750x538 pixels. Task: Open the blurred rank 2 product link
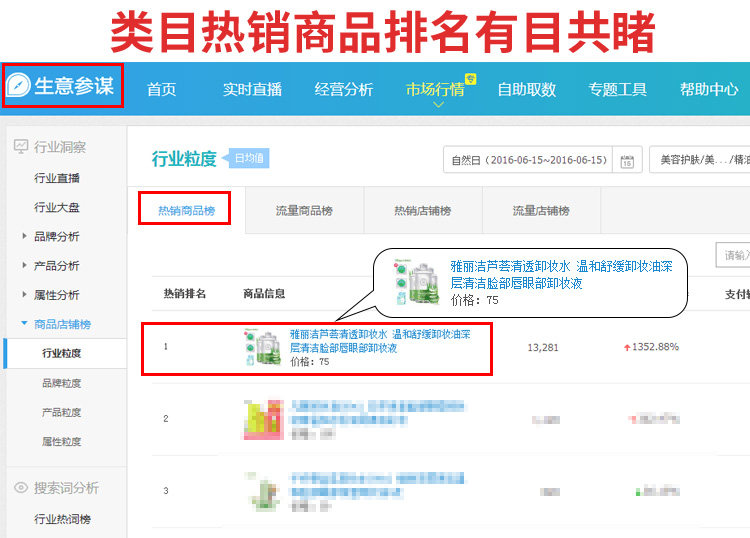coord(378,413)
